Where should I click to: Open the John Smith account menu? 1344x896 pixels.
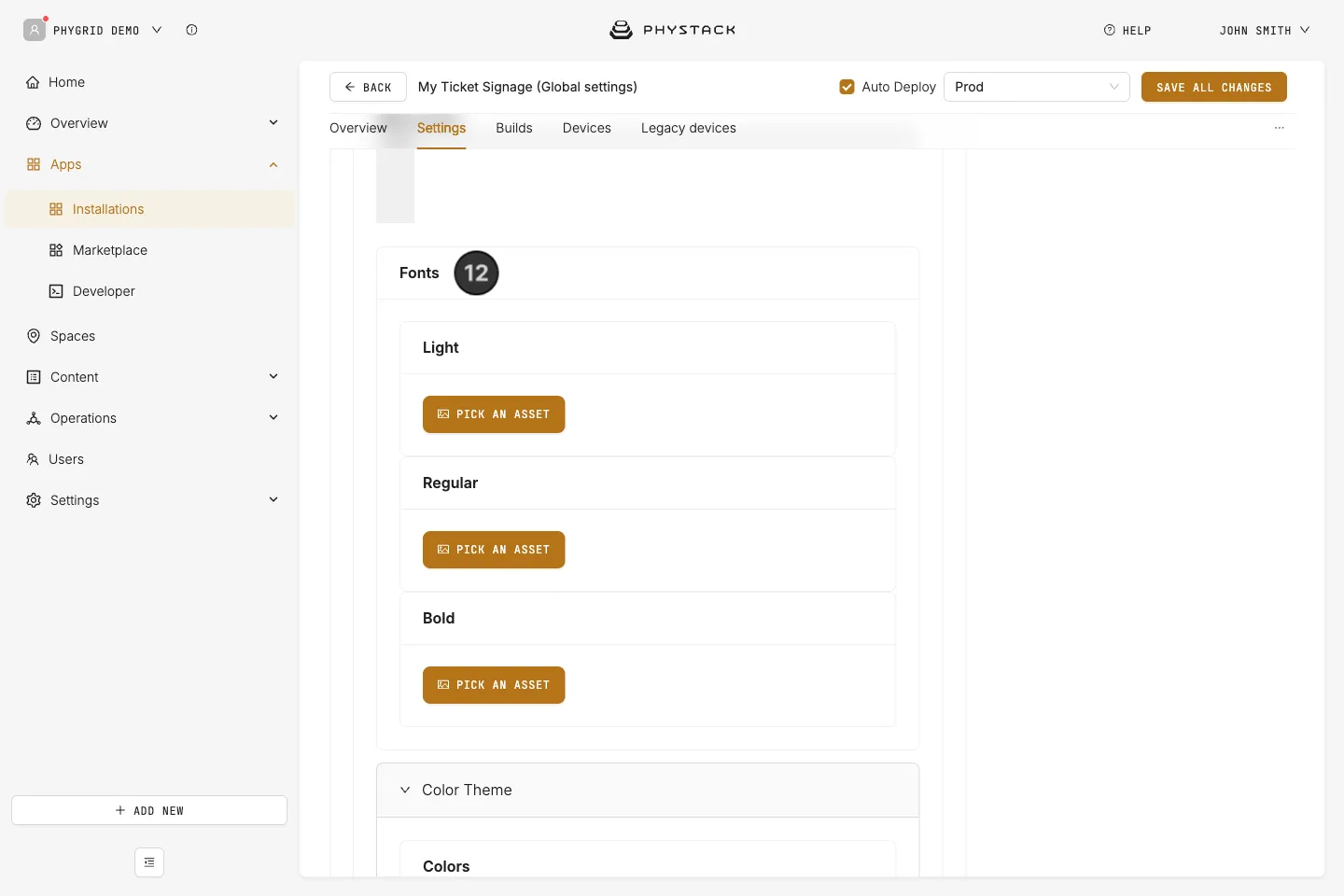click(x=1265, y=30)
